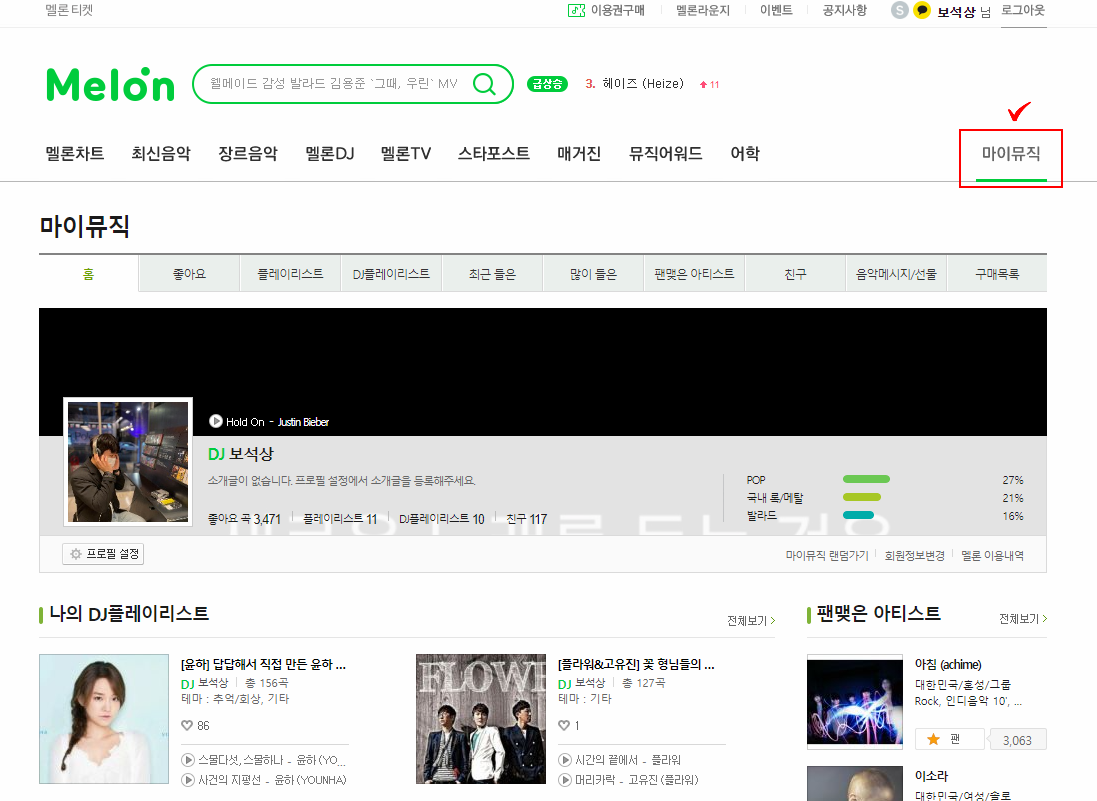The image size is (1097, 801).
Task: Click the 좋아요 곡 3,471 count
Action: coord(244,519)
